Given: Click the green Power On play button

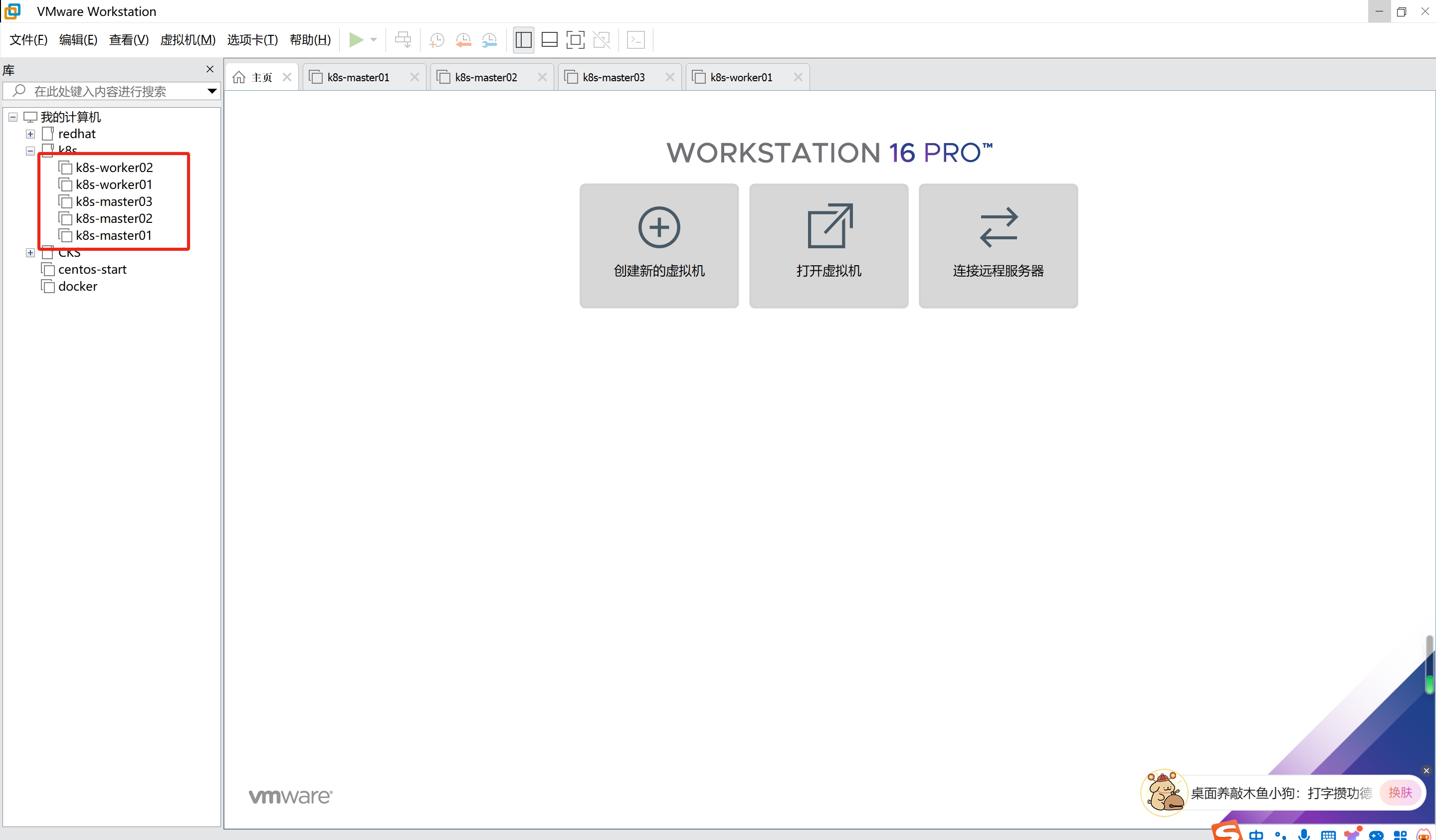Looking at the screenshot, I should 356,40.
